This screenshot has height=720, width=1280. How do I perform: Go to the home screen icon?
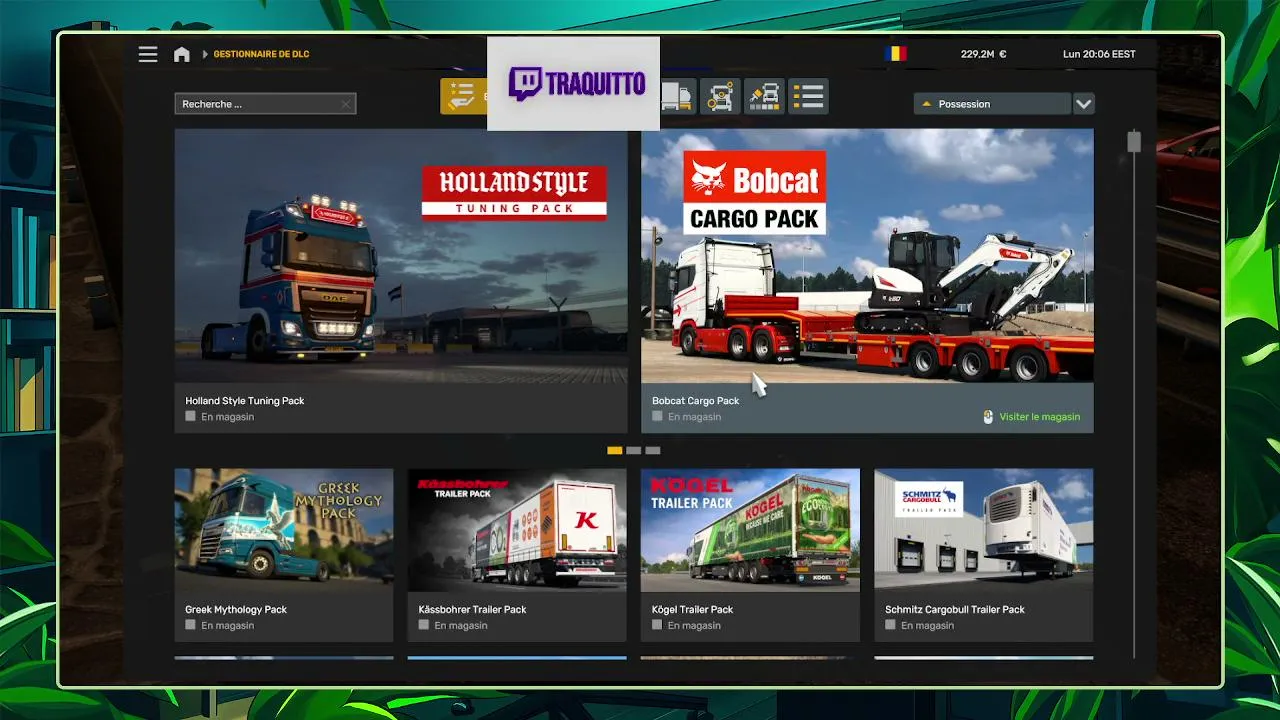tap(181, 54)
